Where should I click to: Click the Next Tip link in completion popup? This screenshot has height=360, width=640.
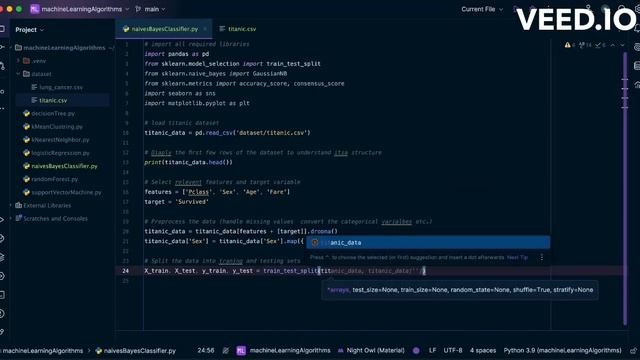[517, 258]
